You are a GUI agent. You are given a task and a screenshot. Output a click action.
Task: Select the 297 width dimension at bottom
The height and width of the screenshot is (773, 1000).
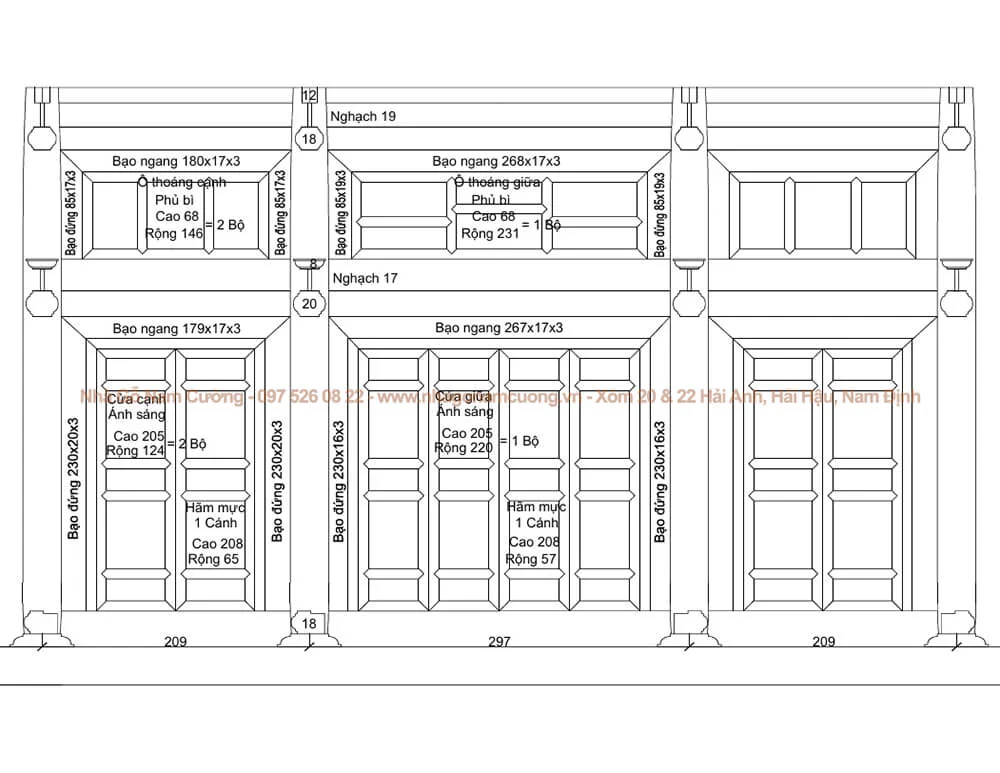tap(499, 642)
